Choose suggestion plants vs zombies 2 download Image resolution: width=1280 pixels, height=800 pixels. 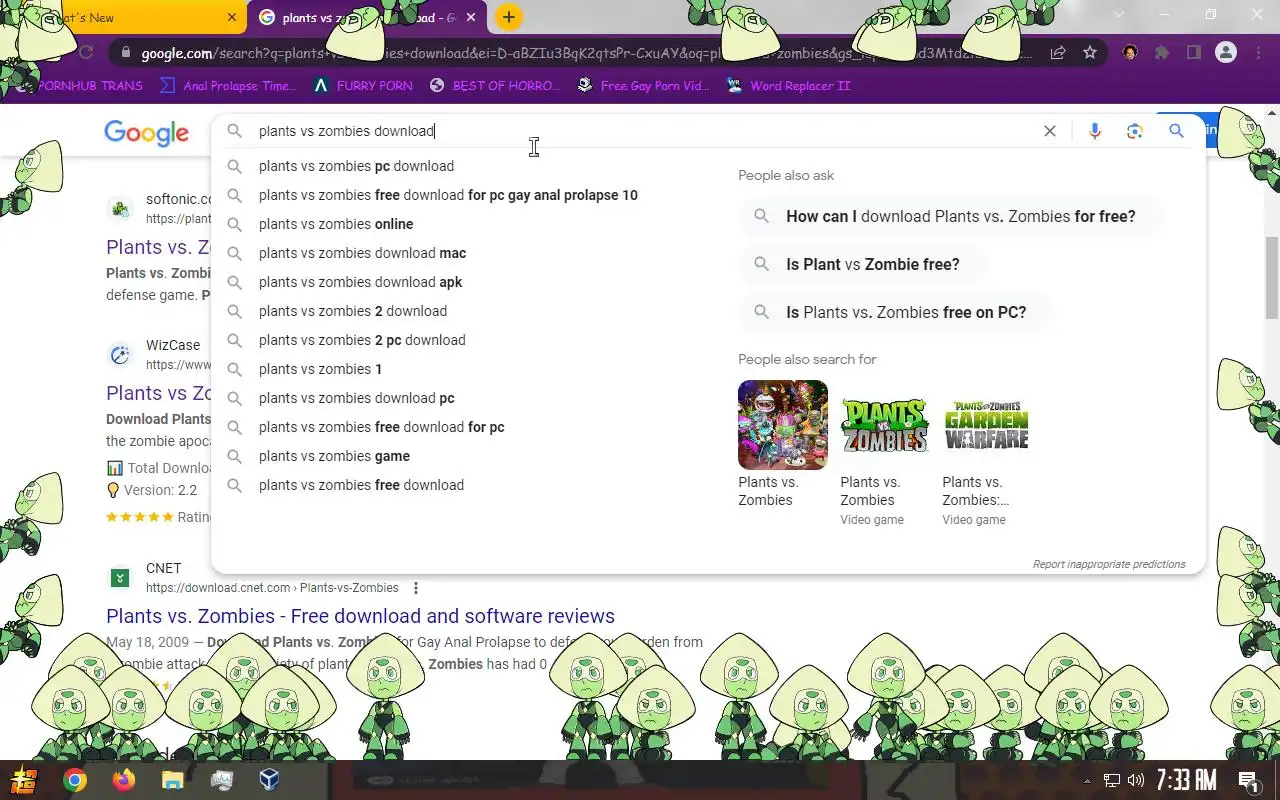coord(353,311)
